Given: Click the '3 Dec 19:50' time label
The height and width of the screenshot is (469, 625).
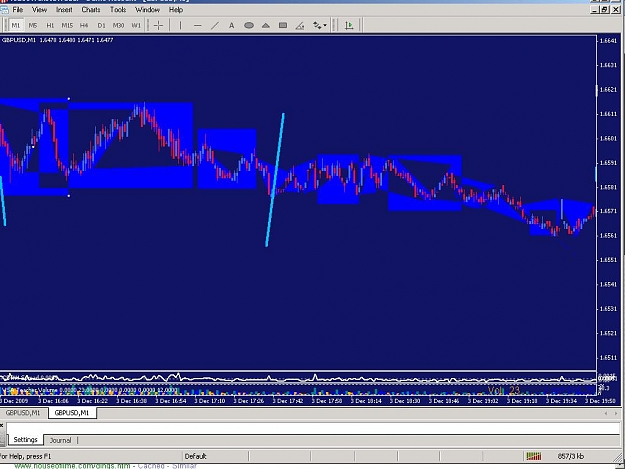Looking at the screenshot, I should point(600,401).
